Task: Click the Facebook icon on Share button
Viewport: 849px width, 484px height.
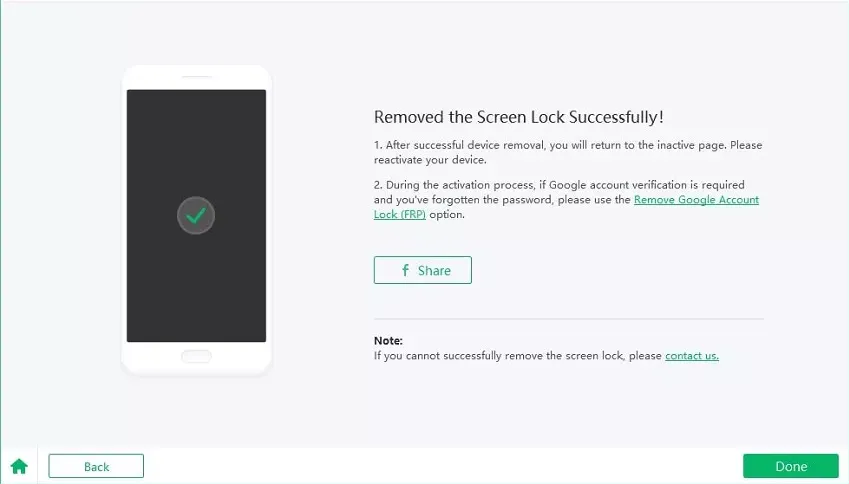Action: [405, 270]
